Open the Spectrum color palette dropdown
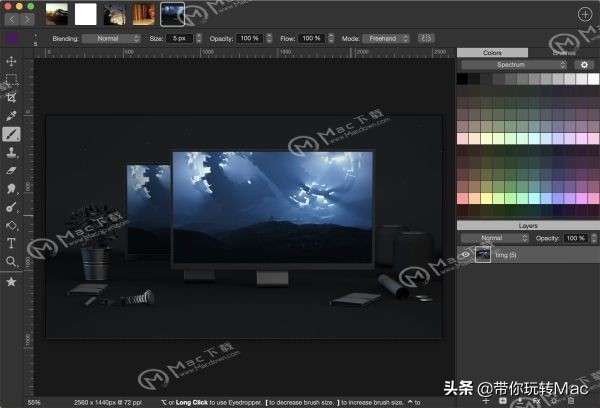 514,65
